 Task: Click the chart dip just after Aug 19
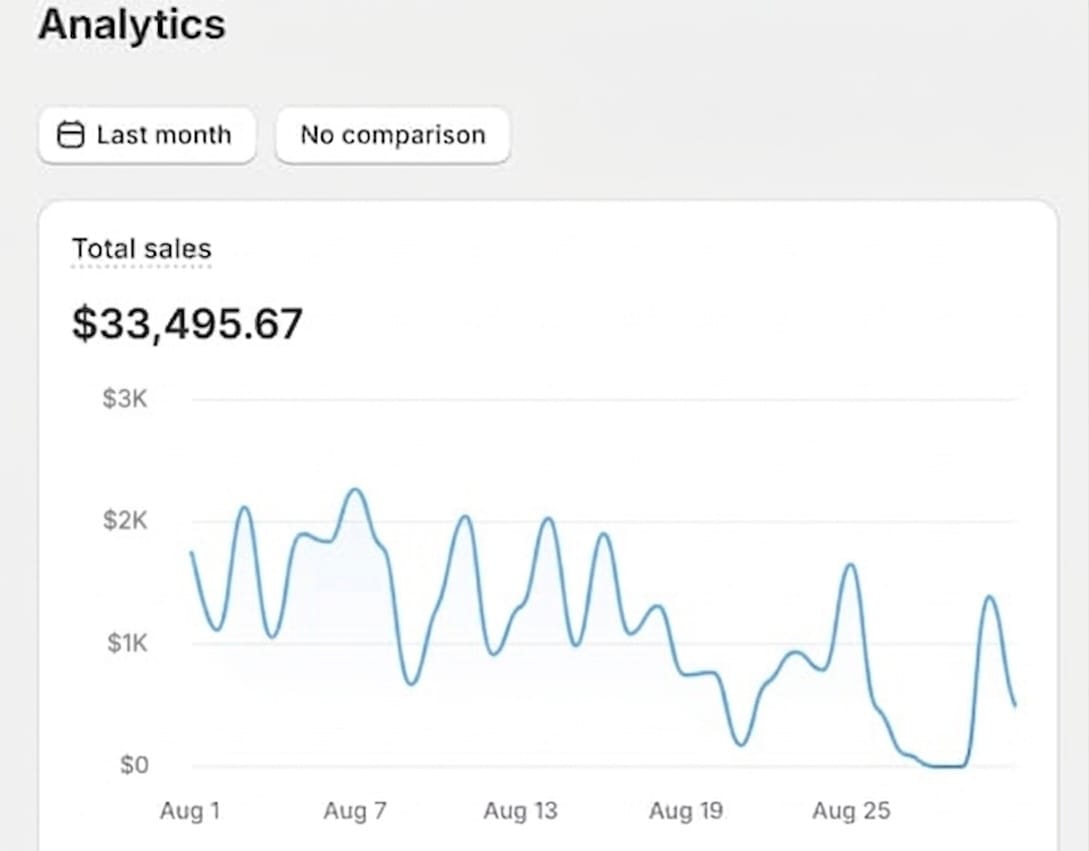[740, 744]
